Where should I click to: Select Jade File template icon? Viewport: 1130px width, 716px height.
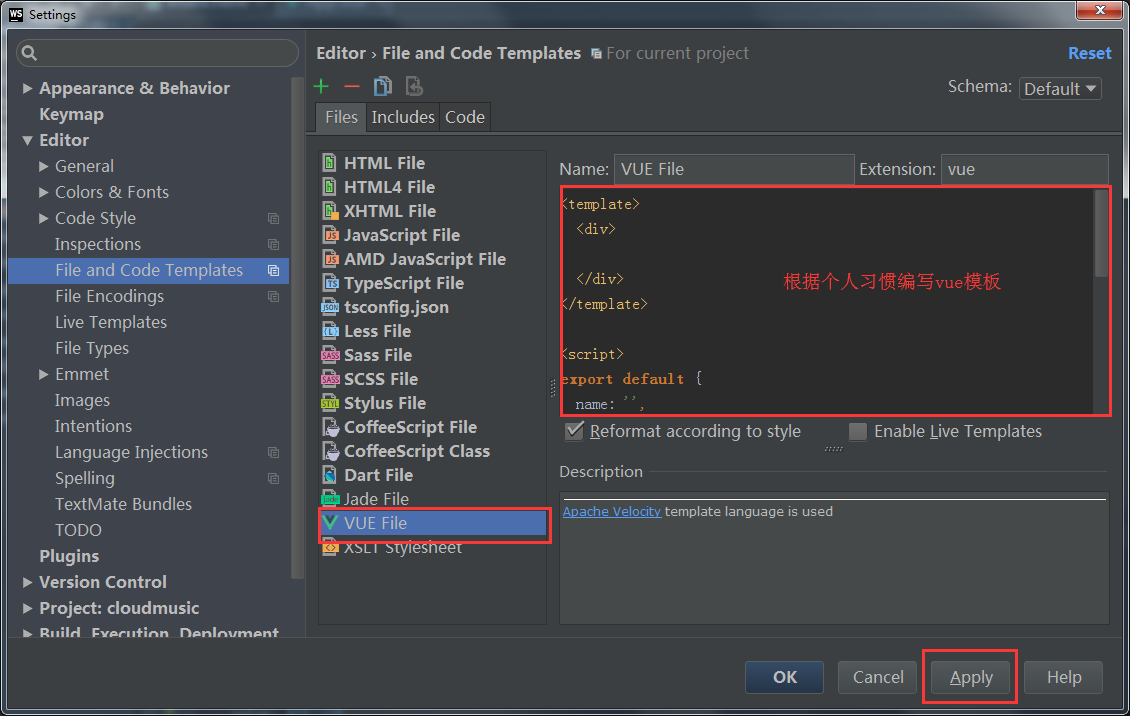click(330, 499)
